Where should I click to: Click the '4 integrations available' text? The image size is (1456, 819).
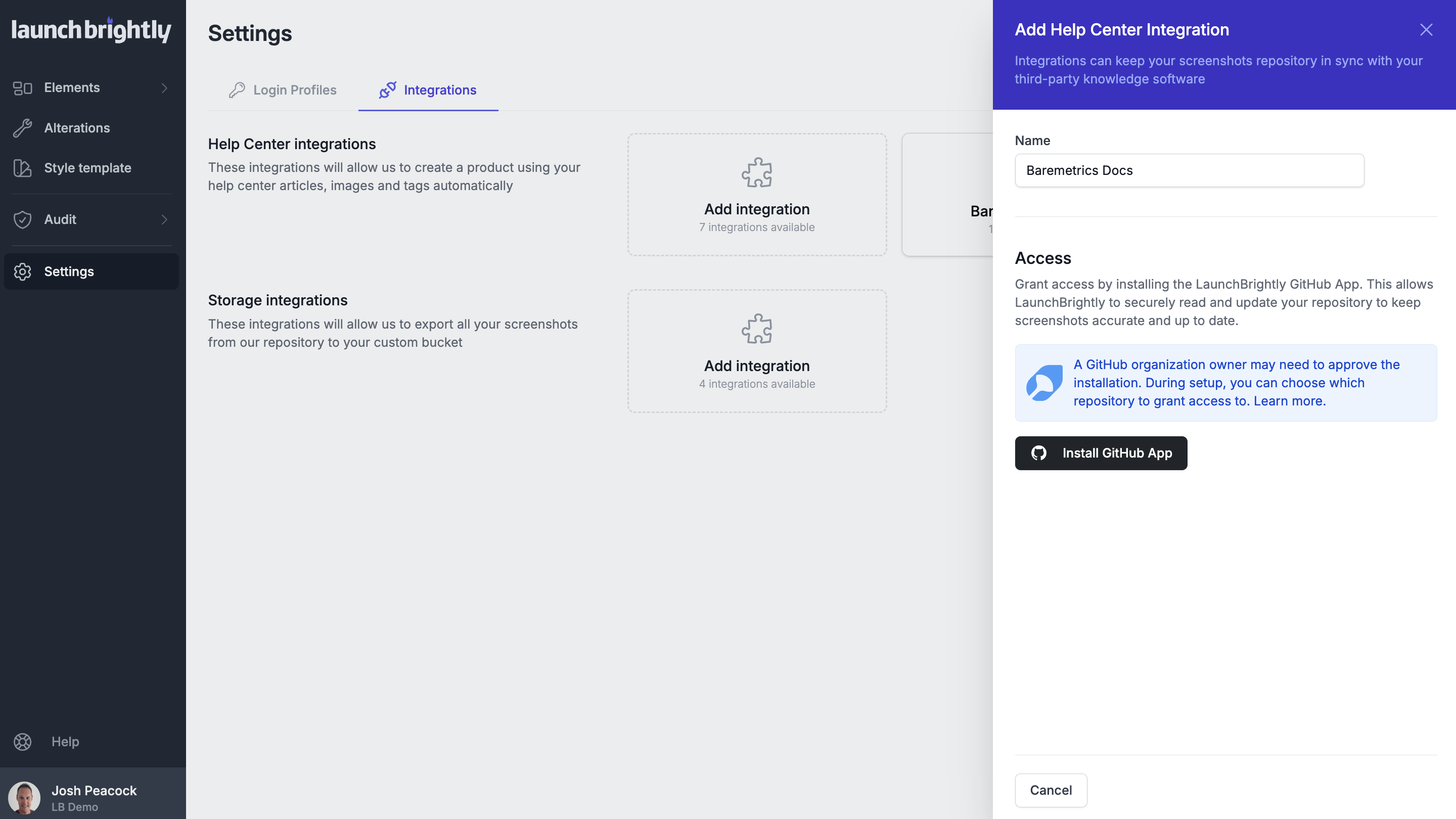757,384
